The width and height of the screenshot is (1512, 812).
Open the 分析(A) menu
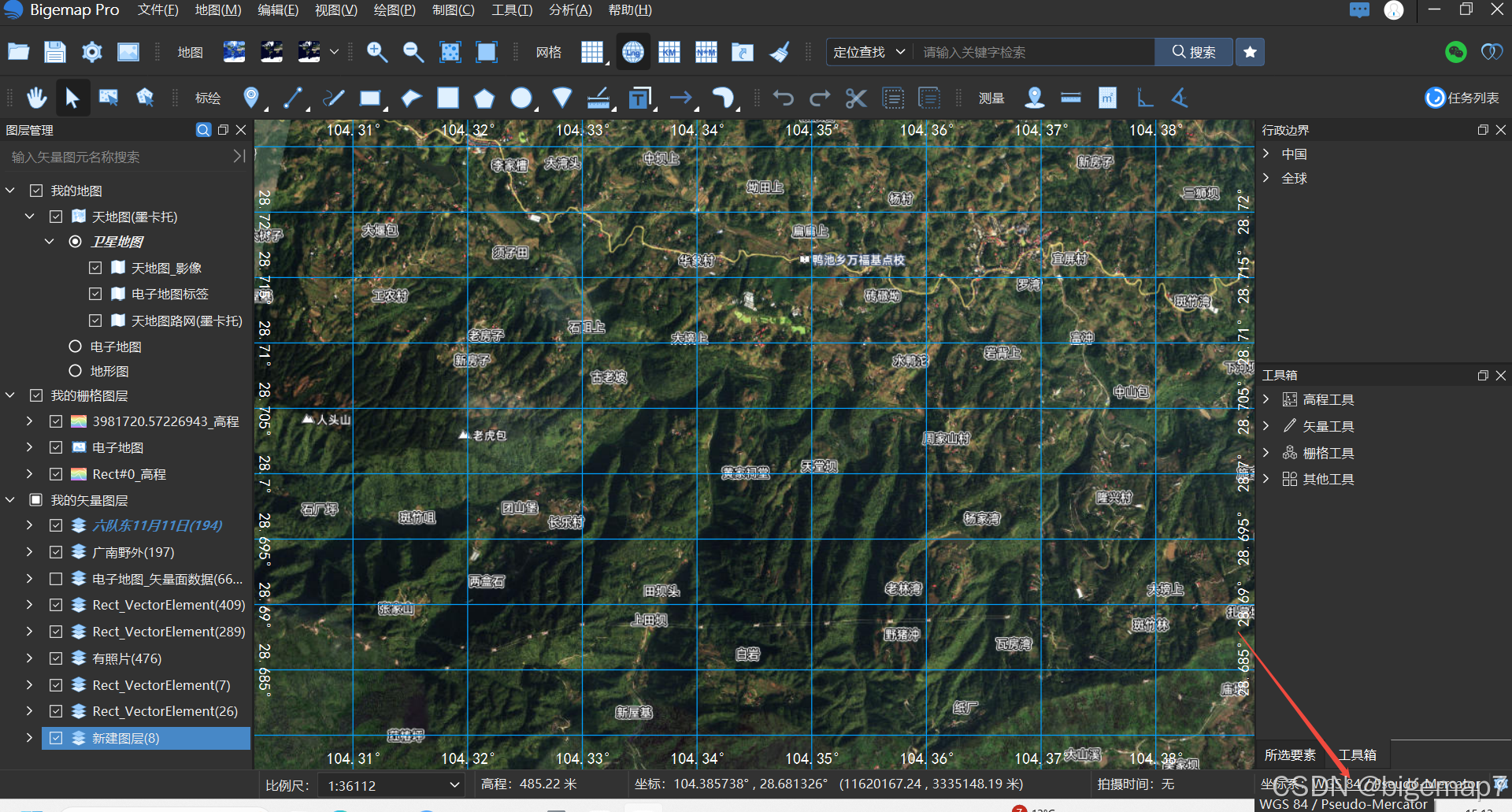[x=570, y=10]
